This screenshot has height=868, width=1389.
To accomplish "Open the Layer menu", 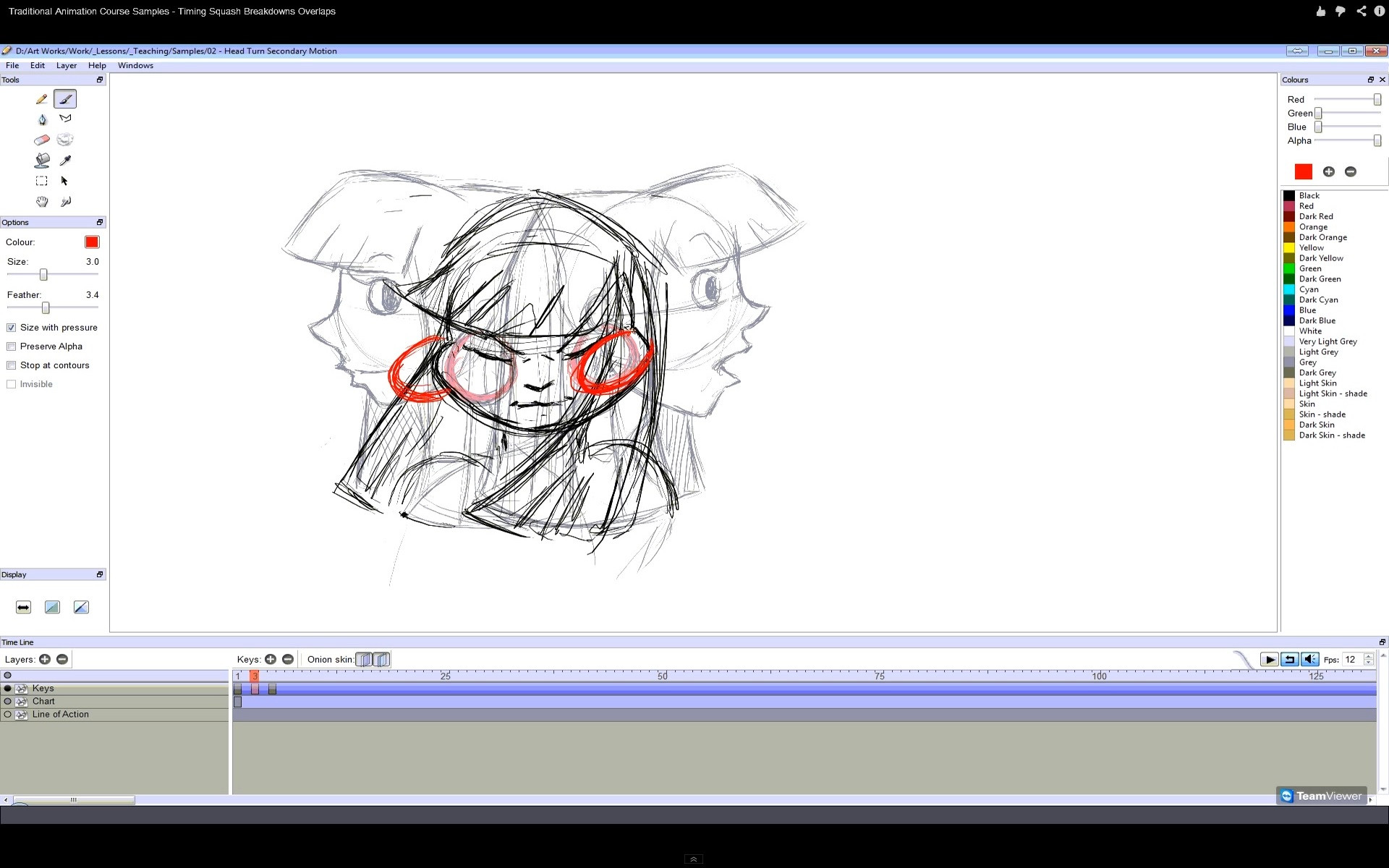I will click(67, 65).
